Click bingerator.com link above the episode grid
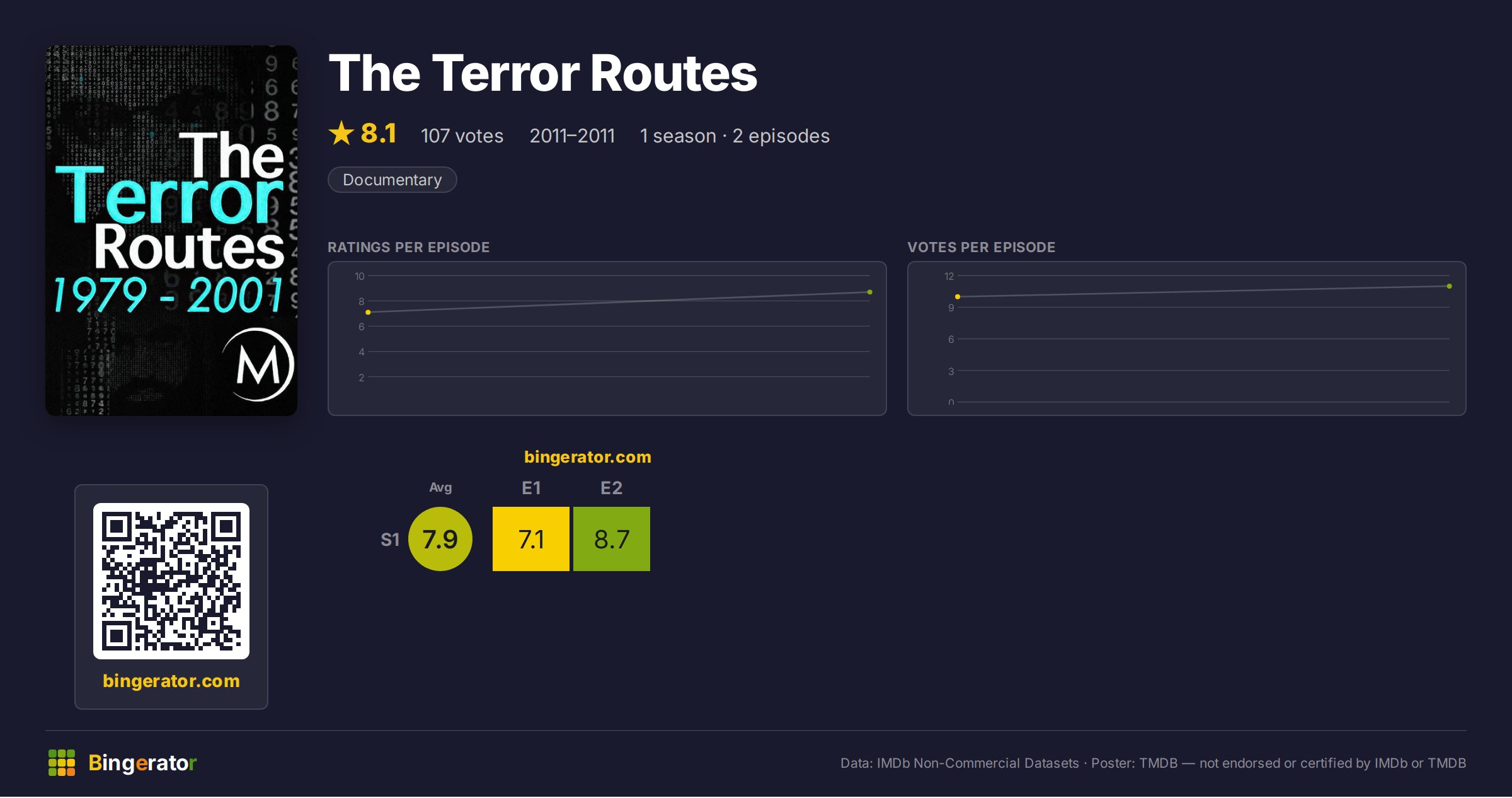 tap(588, 457)
